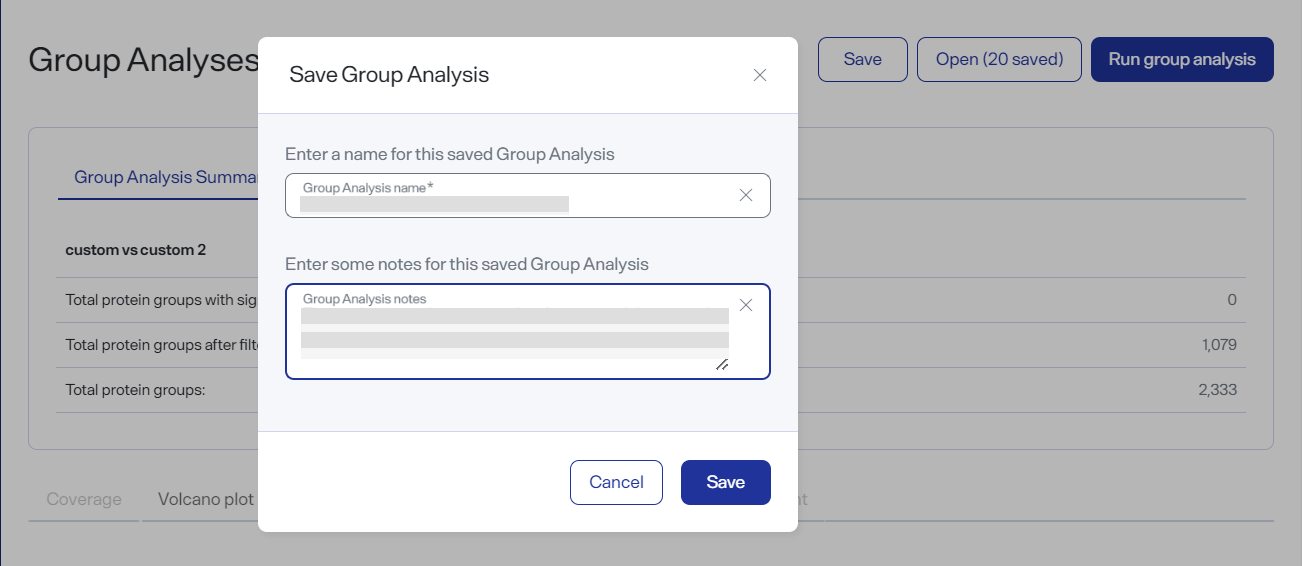Viewport: 1302px width, 566px height.
Task: Click the notes textarea resize handle
Action: (722, 364)
